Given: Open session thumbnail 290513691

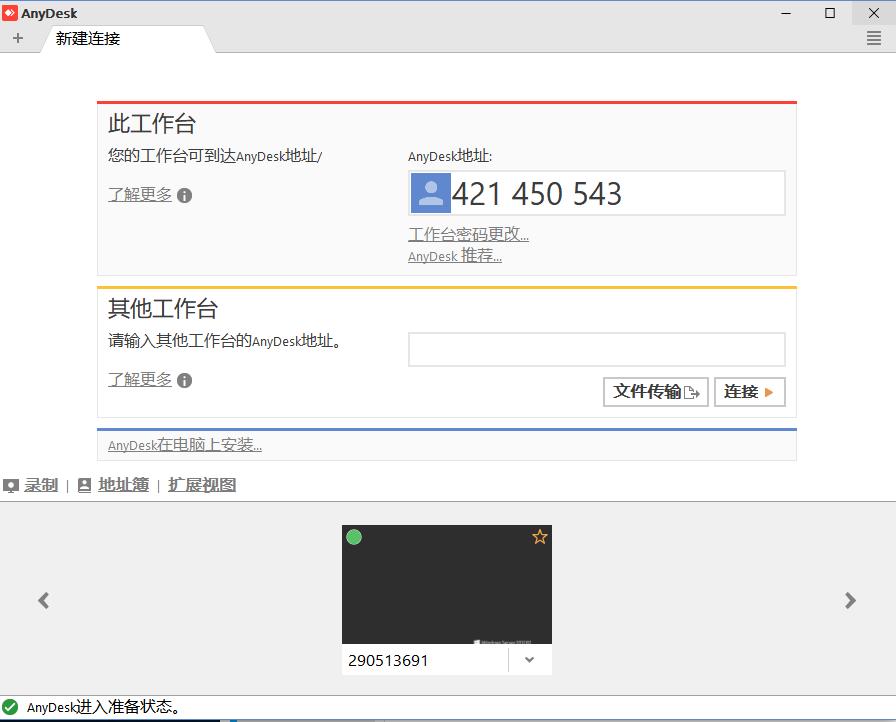Looking at the screenshot, I should [x=447, y=584].
